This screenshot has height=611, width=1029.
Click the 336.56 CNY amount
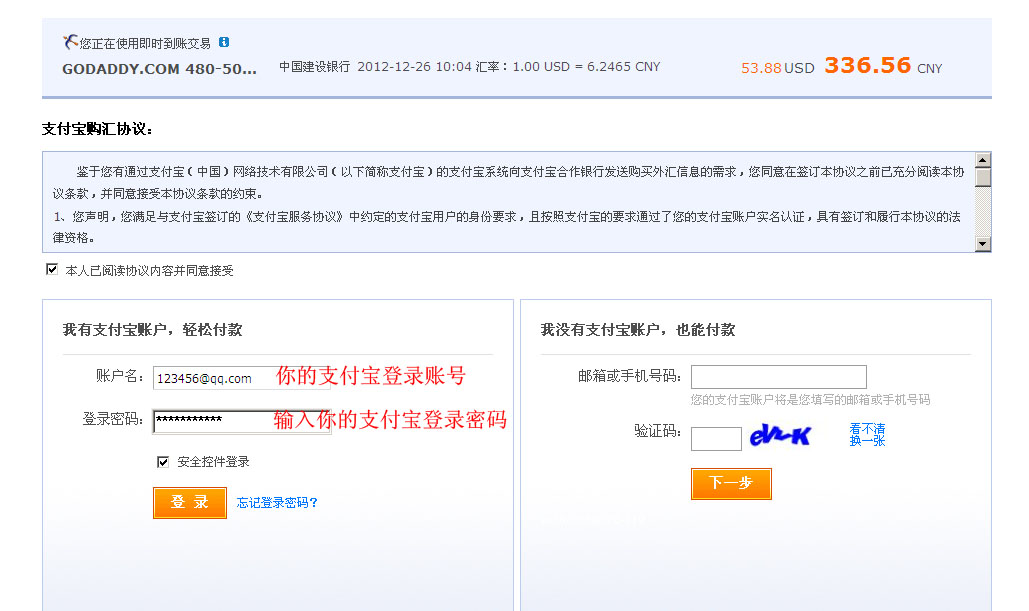[x=883, y=66]
